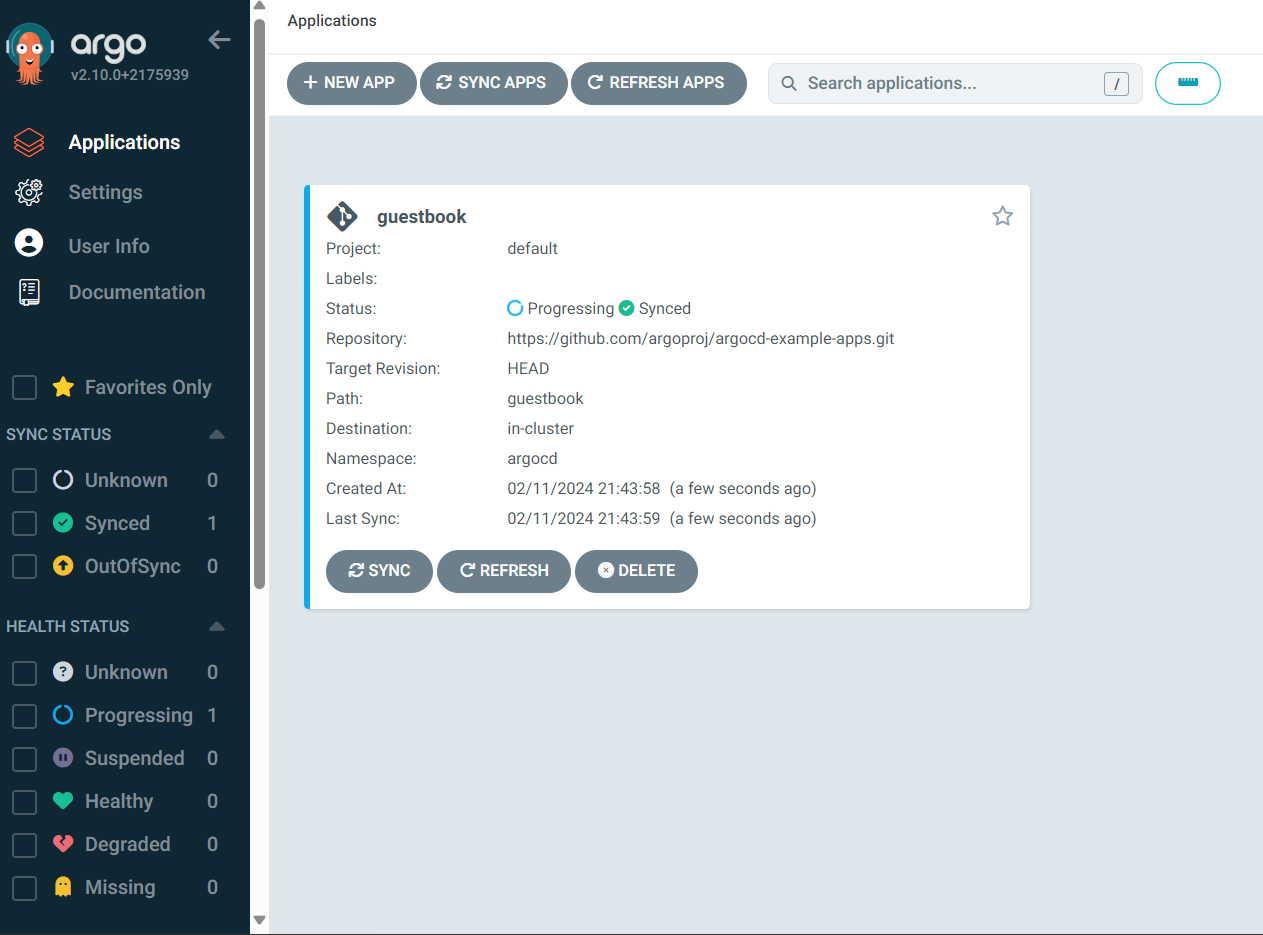Click the Namespace value argocd
The width and height of the screenshot is (1263, 935).
pyautogui.click(x=532, y=458)
